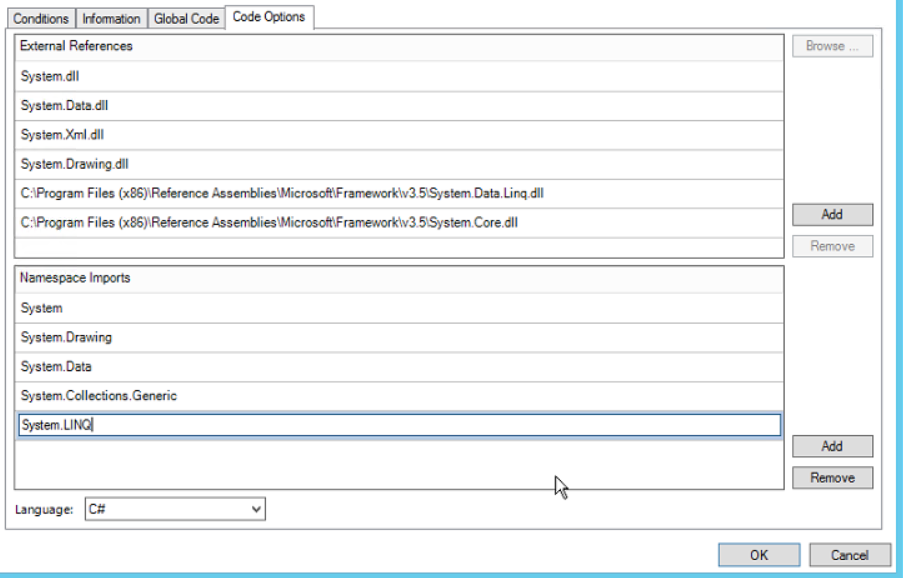Remove the selected namespace import
The height and width of the screenshot is (578, 903).
832,478
